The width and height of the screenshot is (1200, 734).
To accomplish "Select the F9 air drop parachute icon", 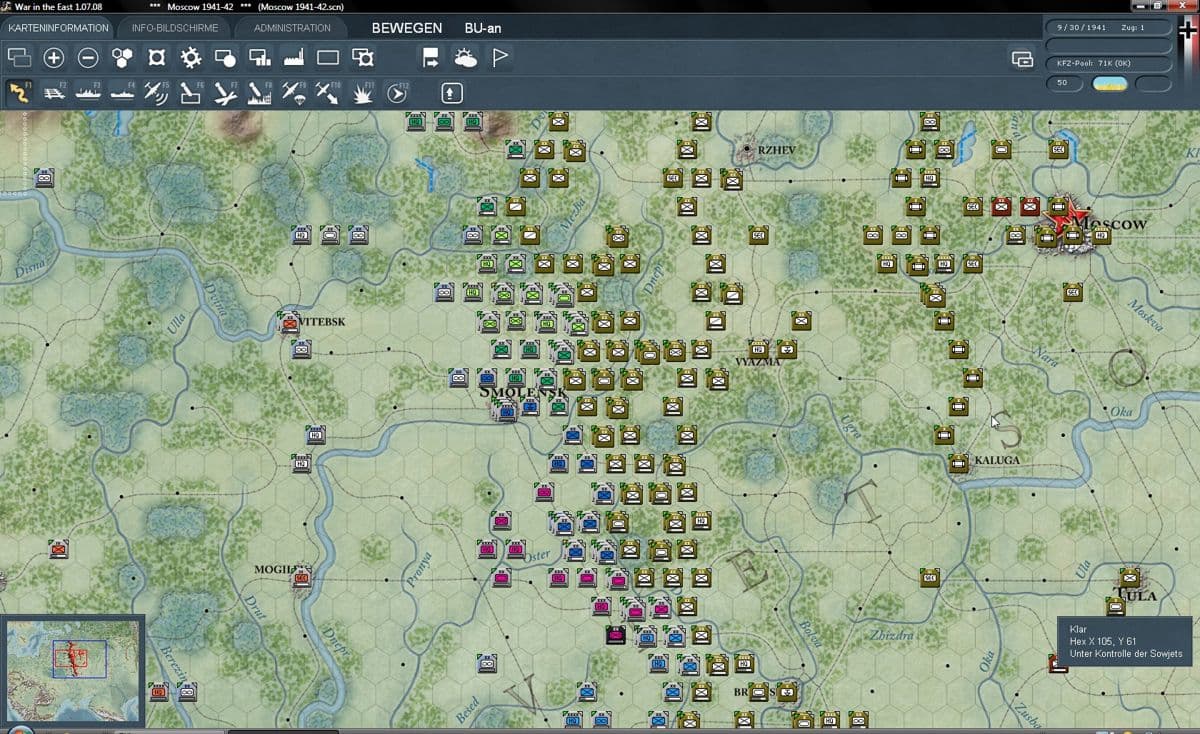I will (x=293, y=92).
